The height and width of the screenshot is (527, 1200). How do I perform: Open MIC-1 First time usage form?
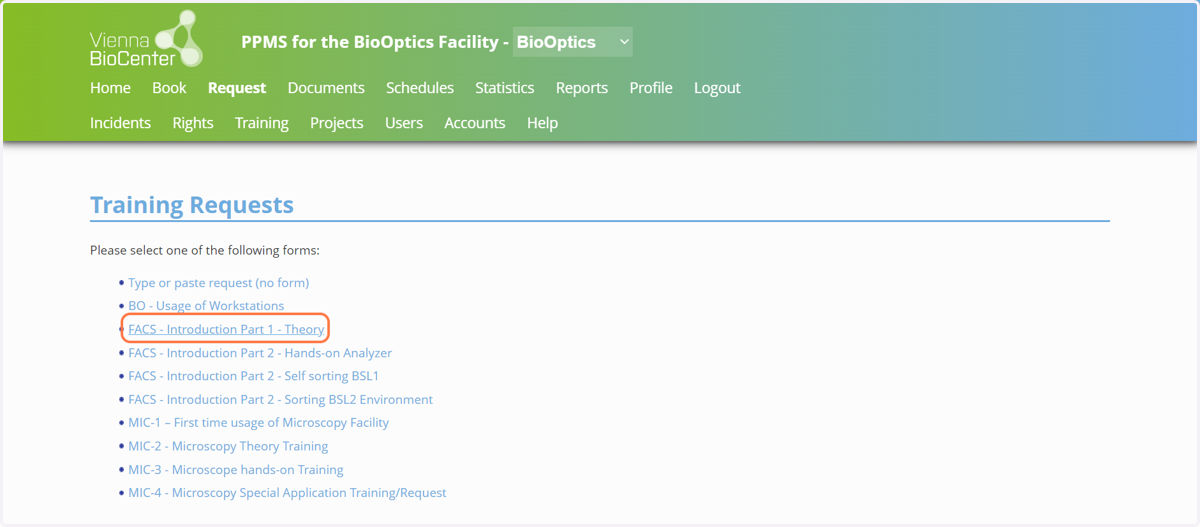(259, 422)
